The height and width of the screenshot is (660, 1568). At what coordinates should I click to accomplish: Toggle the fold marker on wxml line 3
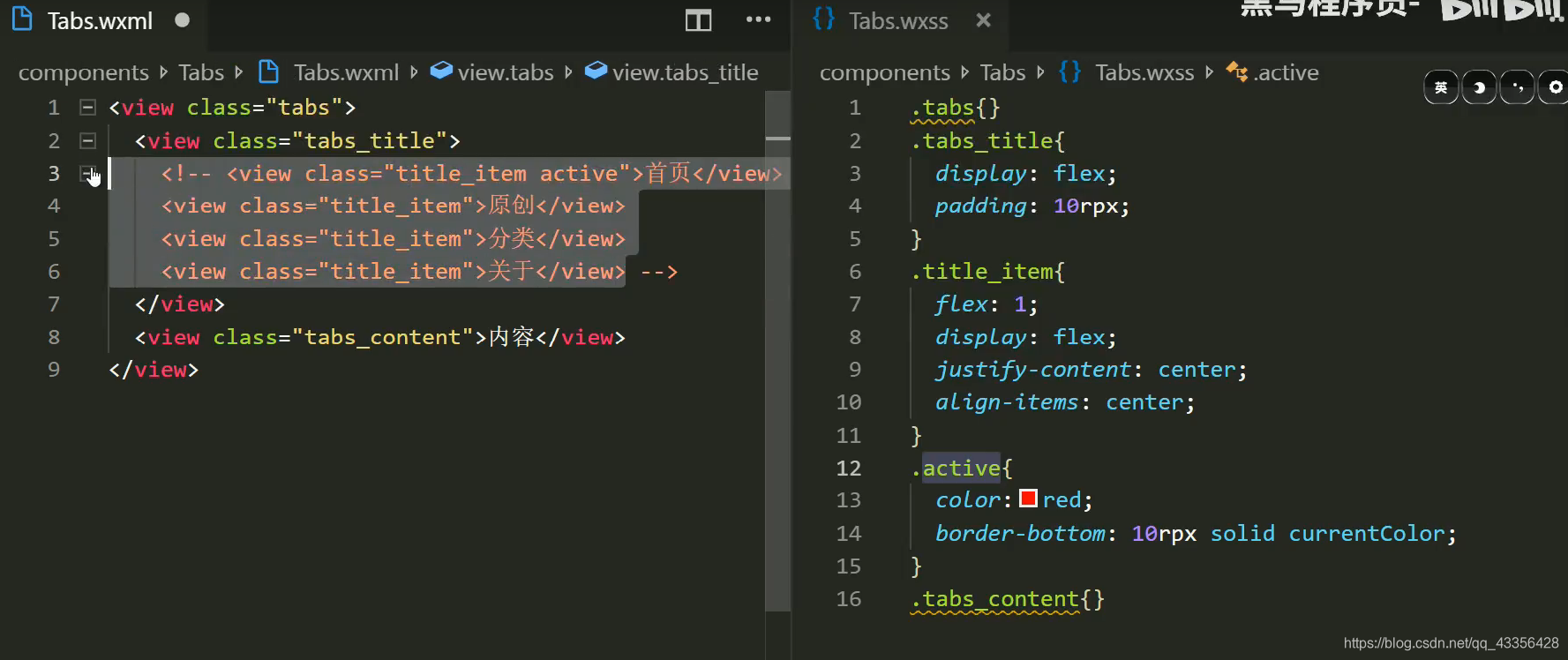click(87, 173)
